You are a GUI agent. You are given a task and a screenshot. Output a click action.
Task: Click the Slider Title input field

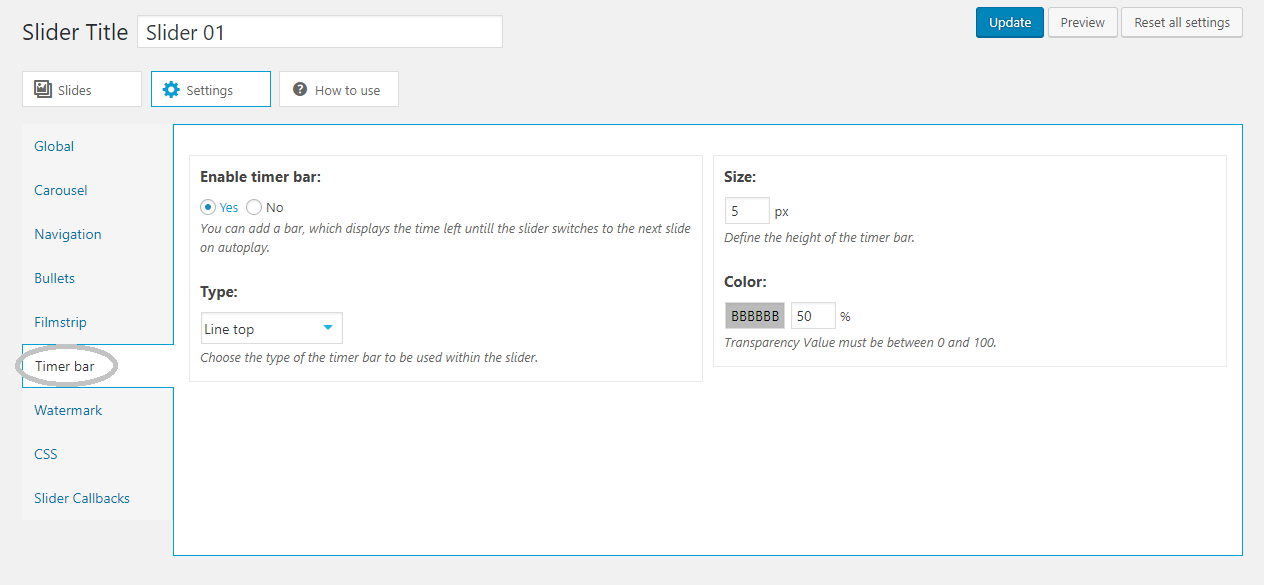pos(320,31)
